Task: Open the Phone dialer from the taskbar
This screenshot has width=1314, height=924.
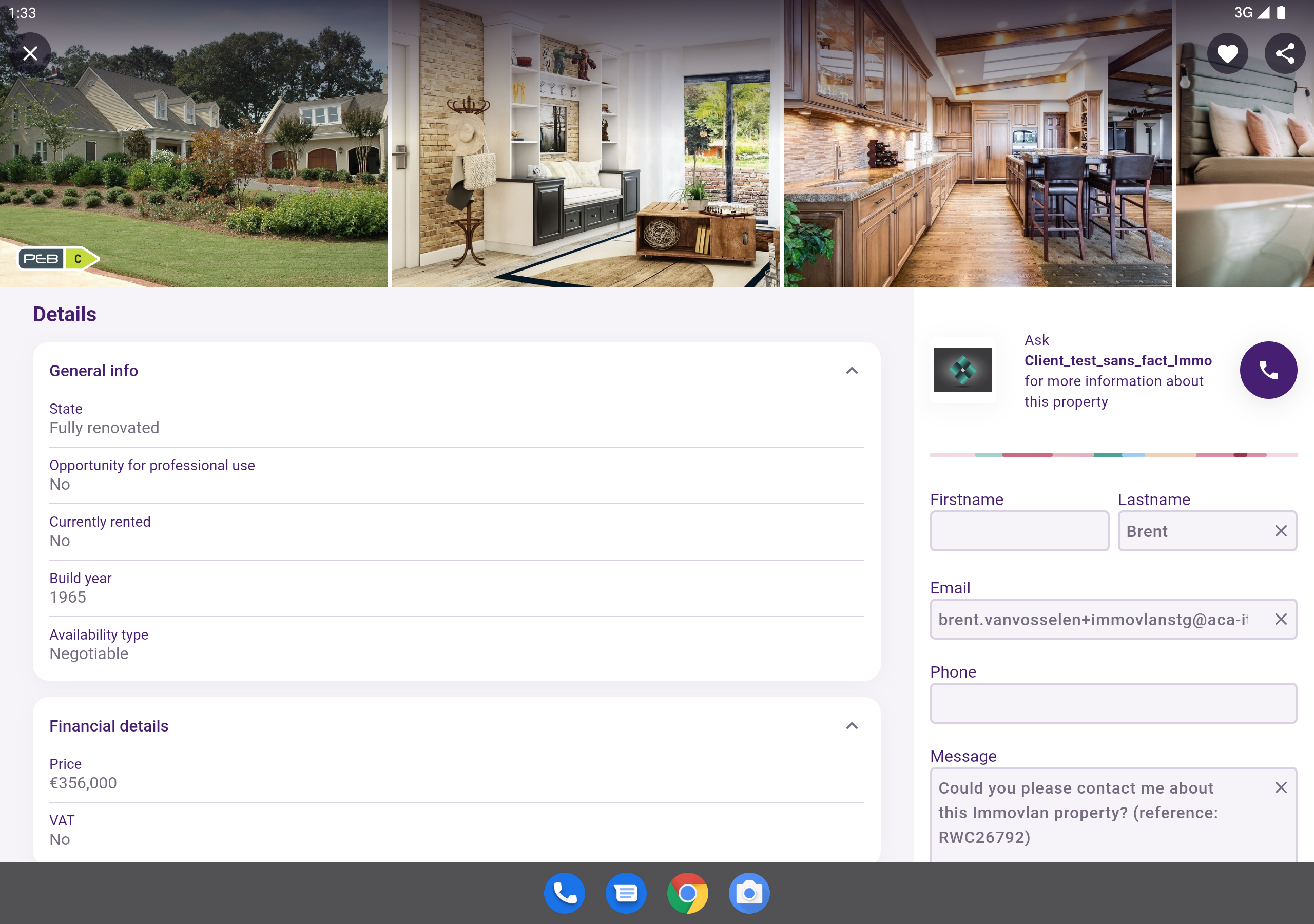Action: tap(564, 893)
